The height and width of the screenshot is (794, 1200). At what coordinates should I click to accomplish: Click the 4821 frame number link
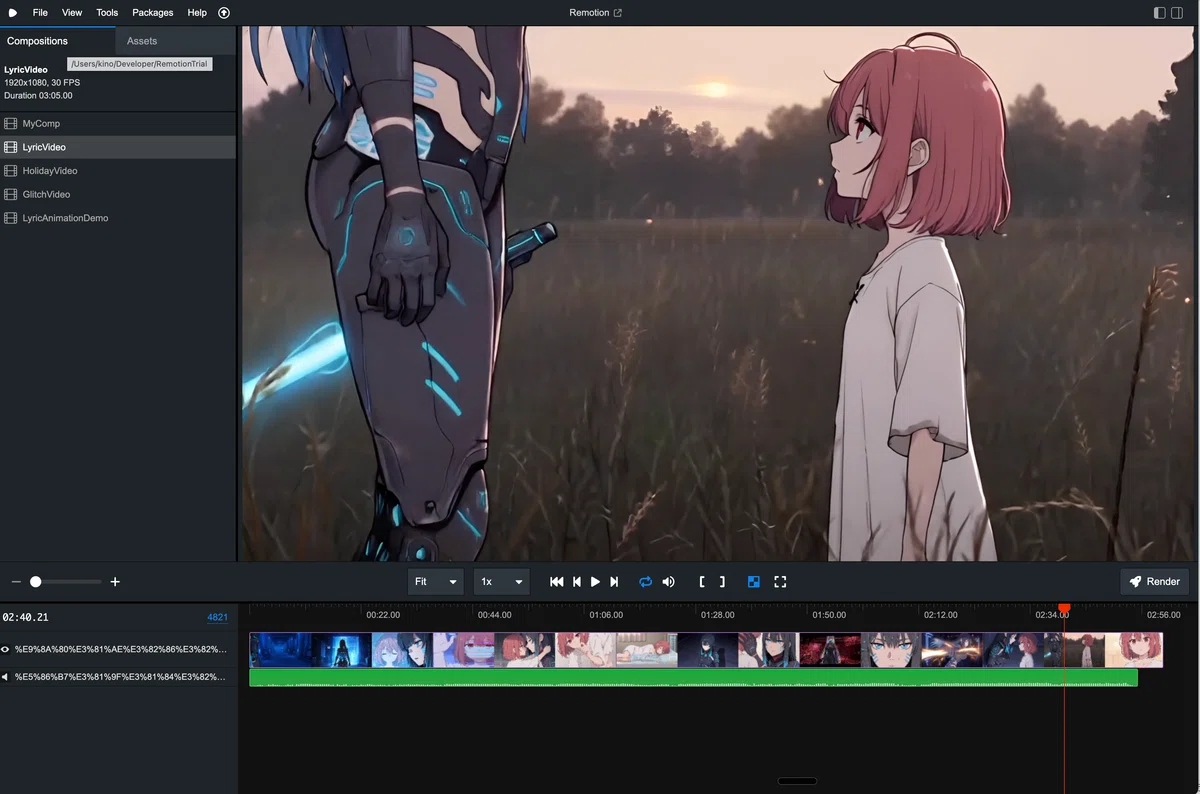pyautogui.click(x=217, y=618)
